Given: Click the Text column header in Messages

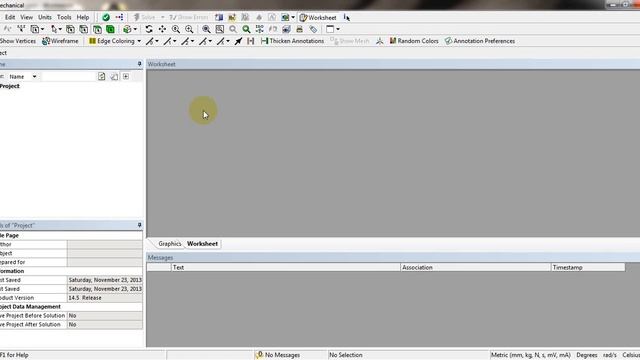Looking at the screenshot, I should coord(285,267).
